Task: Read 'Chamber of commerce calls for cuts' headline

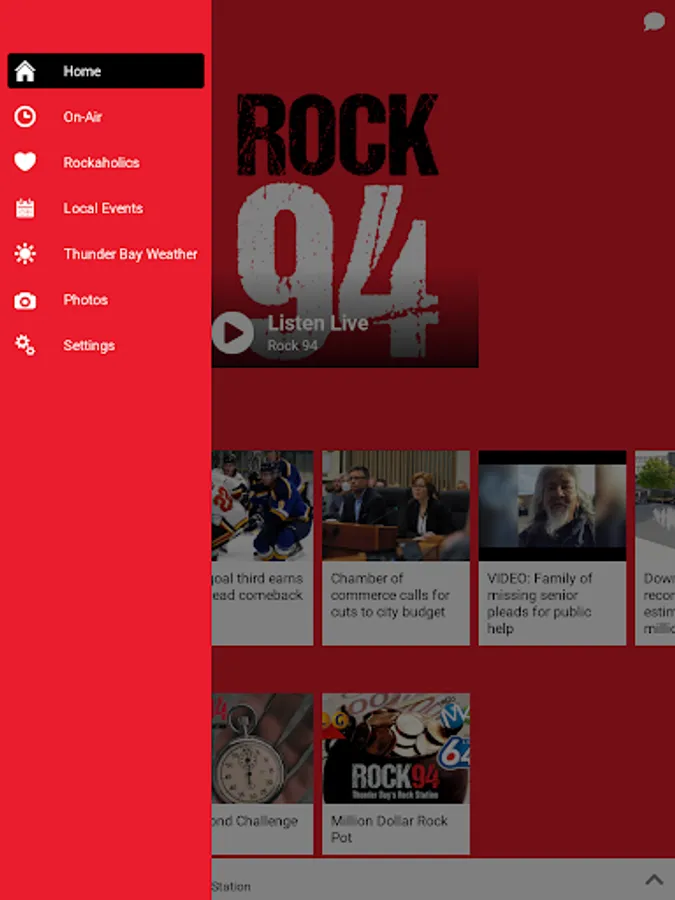Action: tap(390, 595)
